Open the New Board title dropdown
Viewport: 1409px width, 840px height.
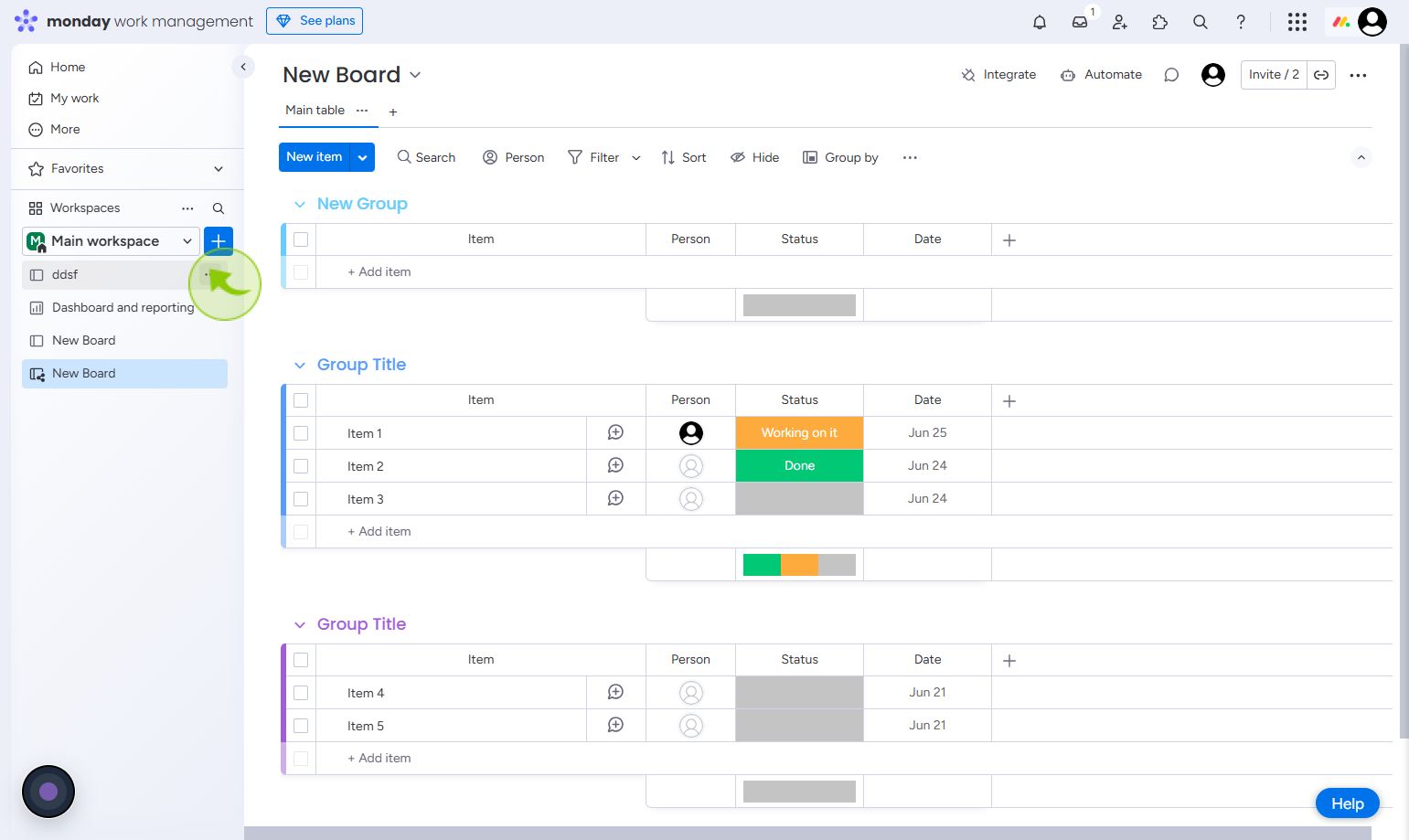pyautogui.click(x=415, y=75)
